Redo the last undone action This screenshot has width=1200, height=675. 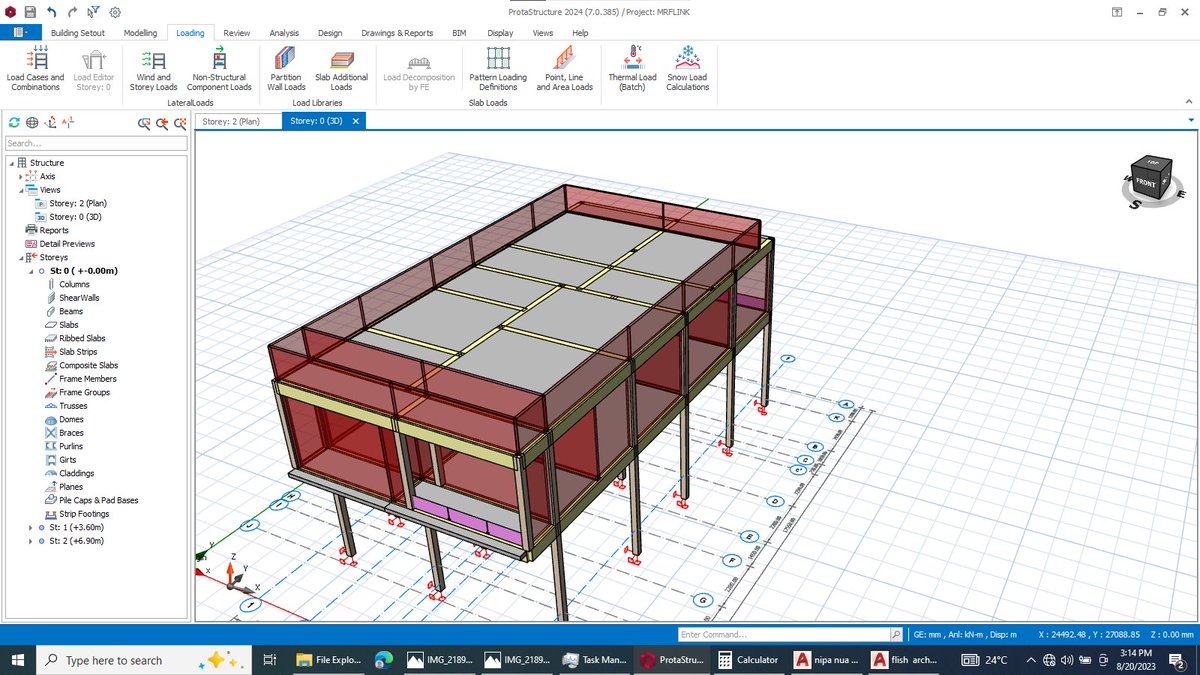point(72,12)
